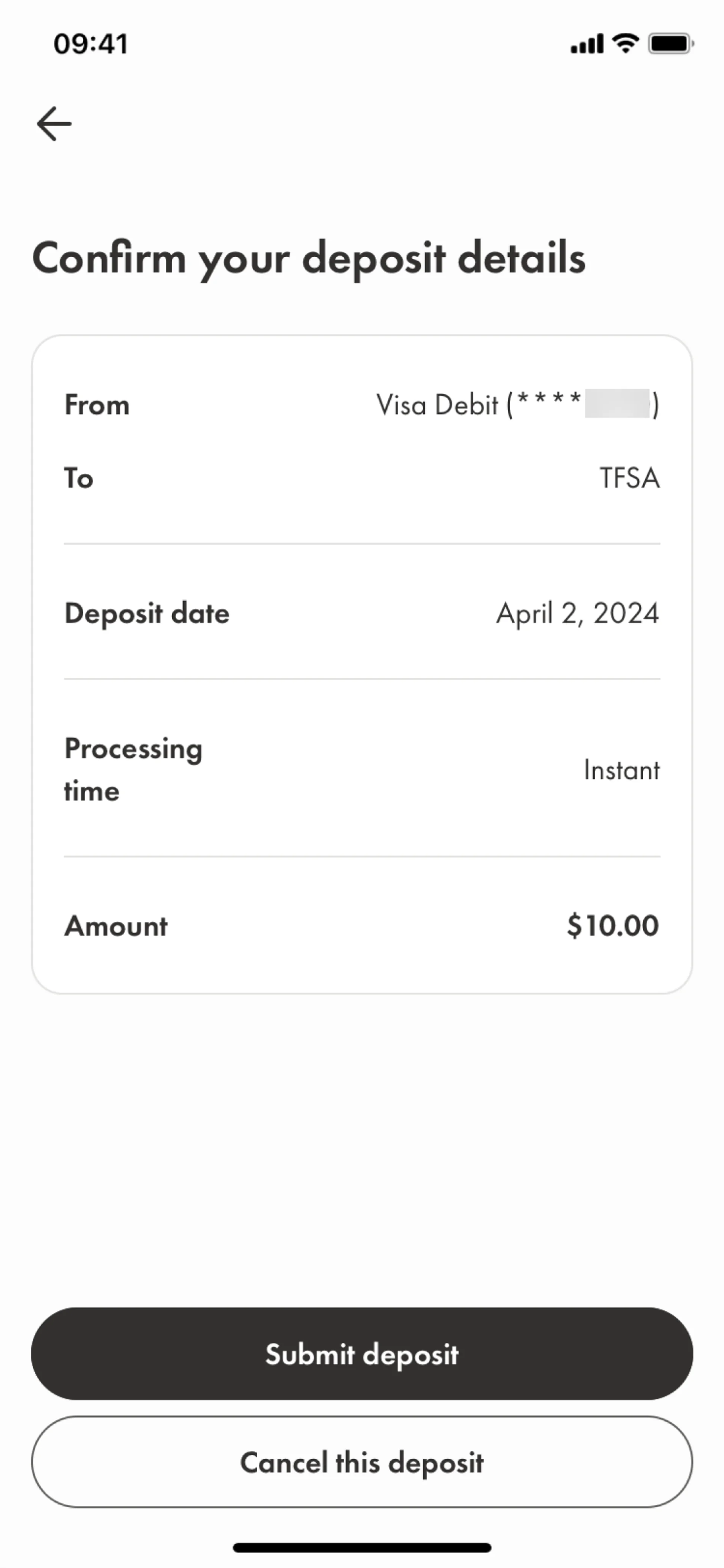This screenshot has height=1568, width=724.
Task: Tap the $10.00 amount value
Action: click(613, 926)
